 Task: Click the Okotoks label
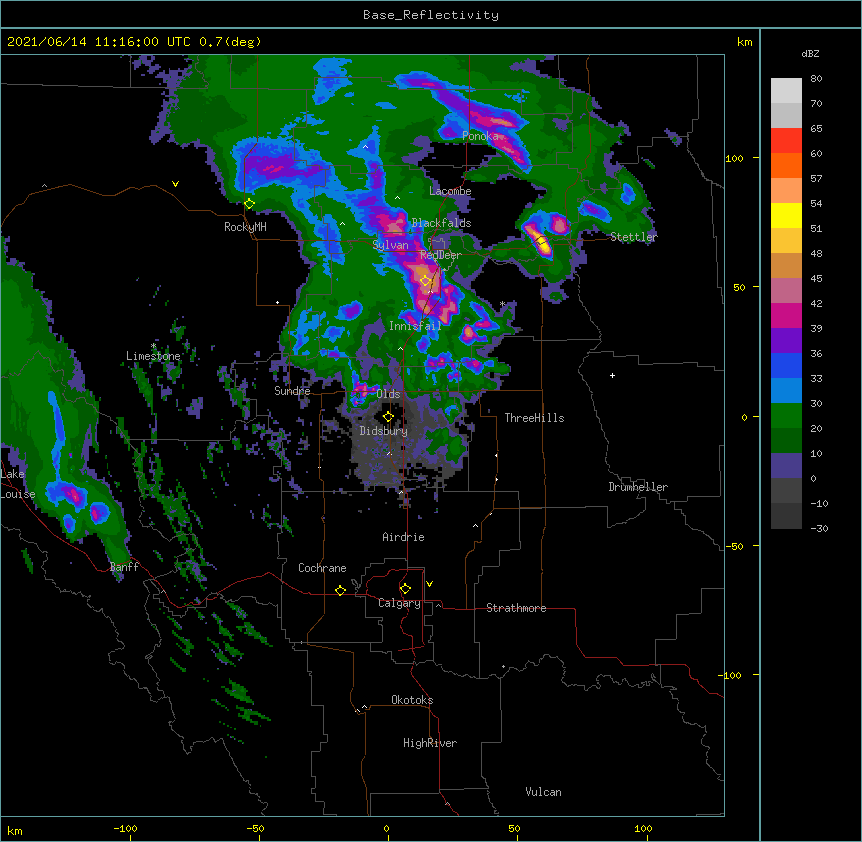point(412,700)
